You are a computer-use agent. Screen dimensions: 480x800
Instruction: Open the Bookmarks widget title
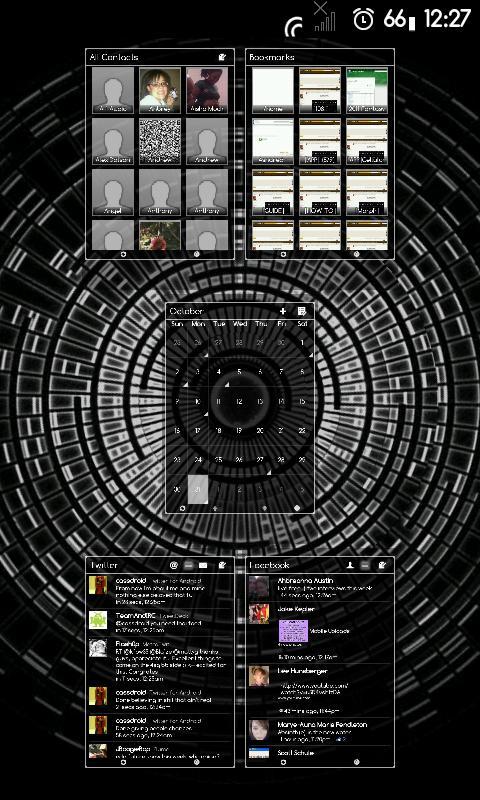tap(271, 57)
